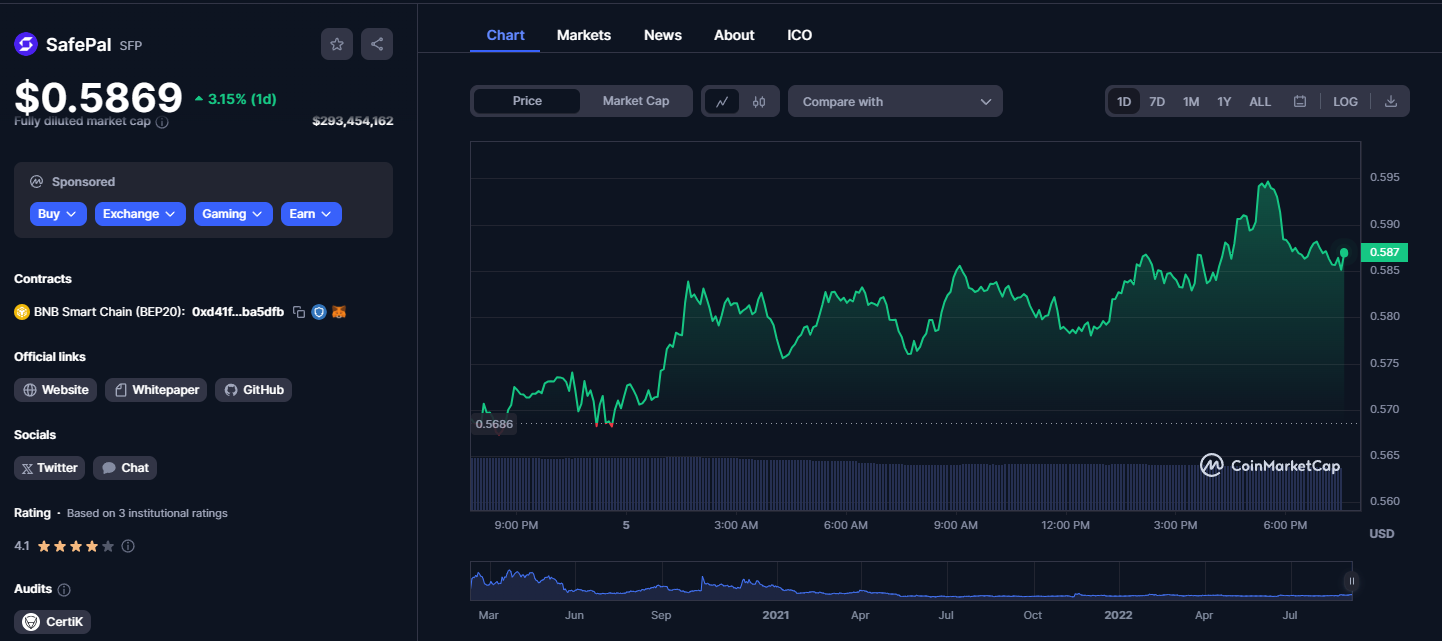Open the Compare with dropdown
The image size is (1442, 641).
click(895, 101)
